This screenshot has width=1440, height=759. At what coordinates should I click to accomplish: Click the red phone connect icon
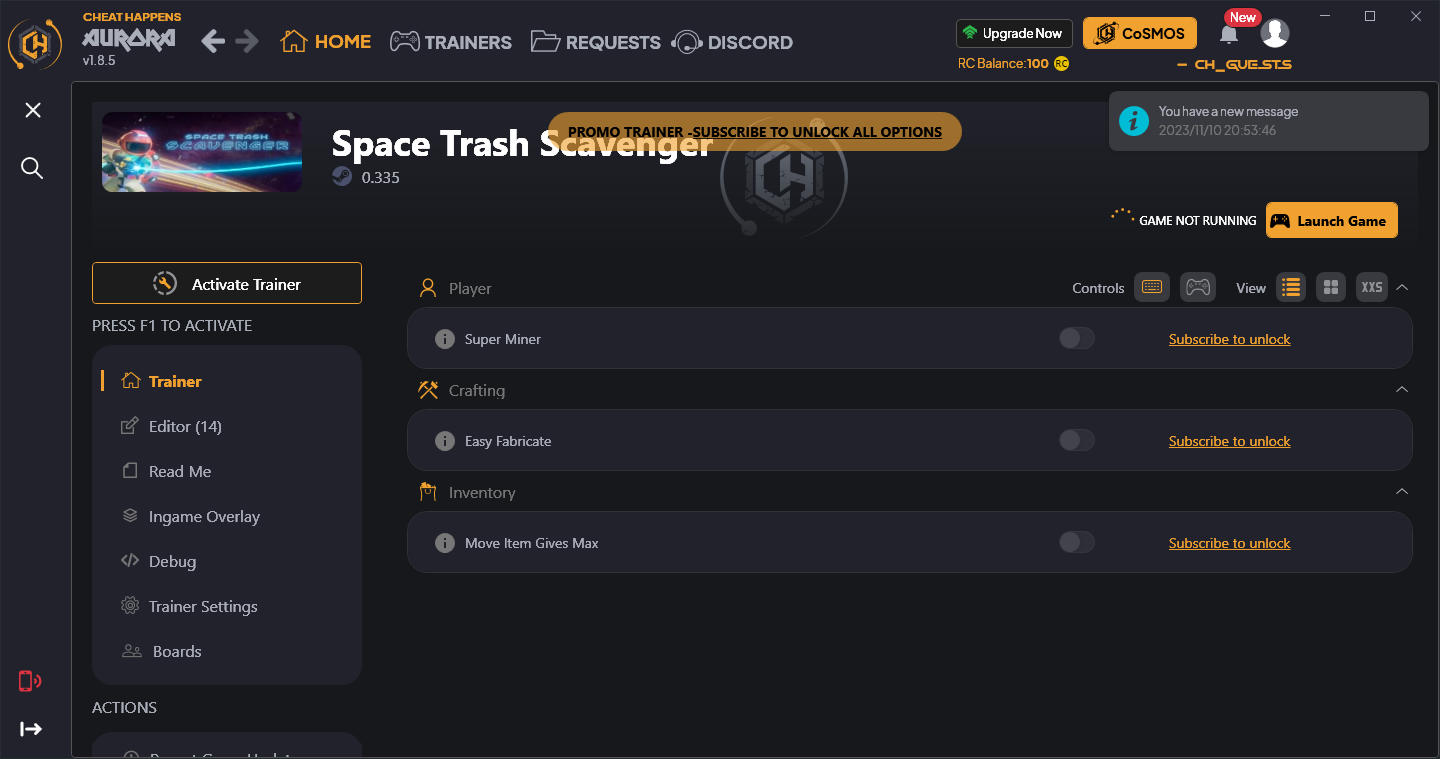30,682
